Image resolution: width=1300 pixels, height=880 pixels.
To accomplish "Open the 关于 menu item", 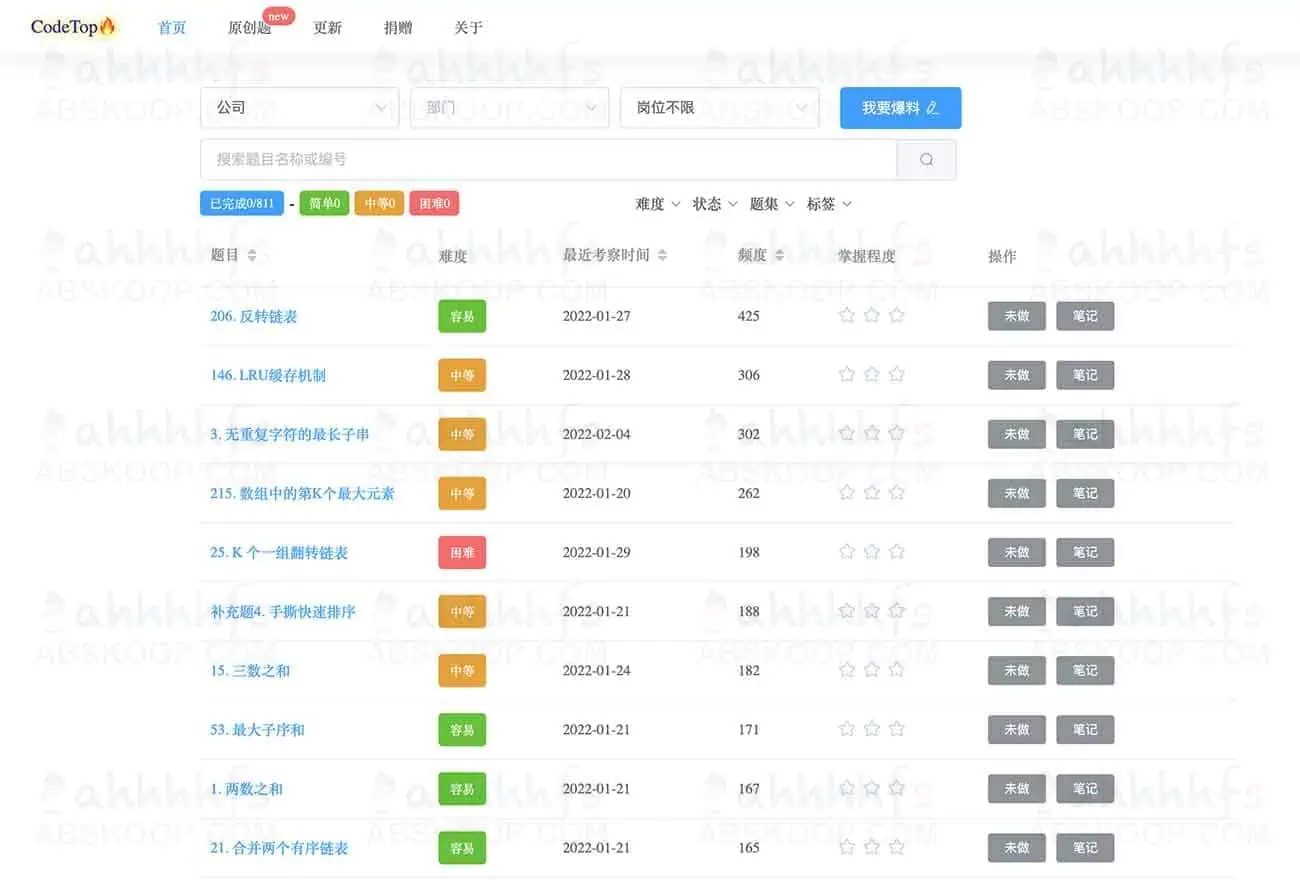I will [x=467, y=28].
